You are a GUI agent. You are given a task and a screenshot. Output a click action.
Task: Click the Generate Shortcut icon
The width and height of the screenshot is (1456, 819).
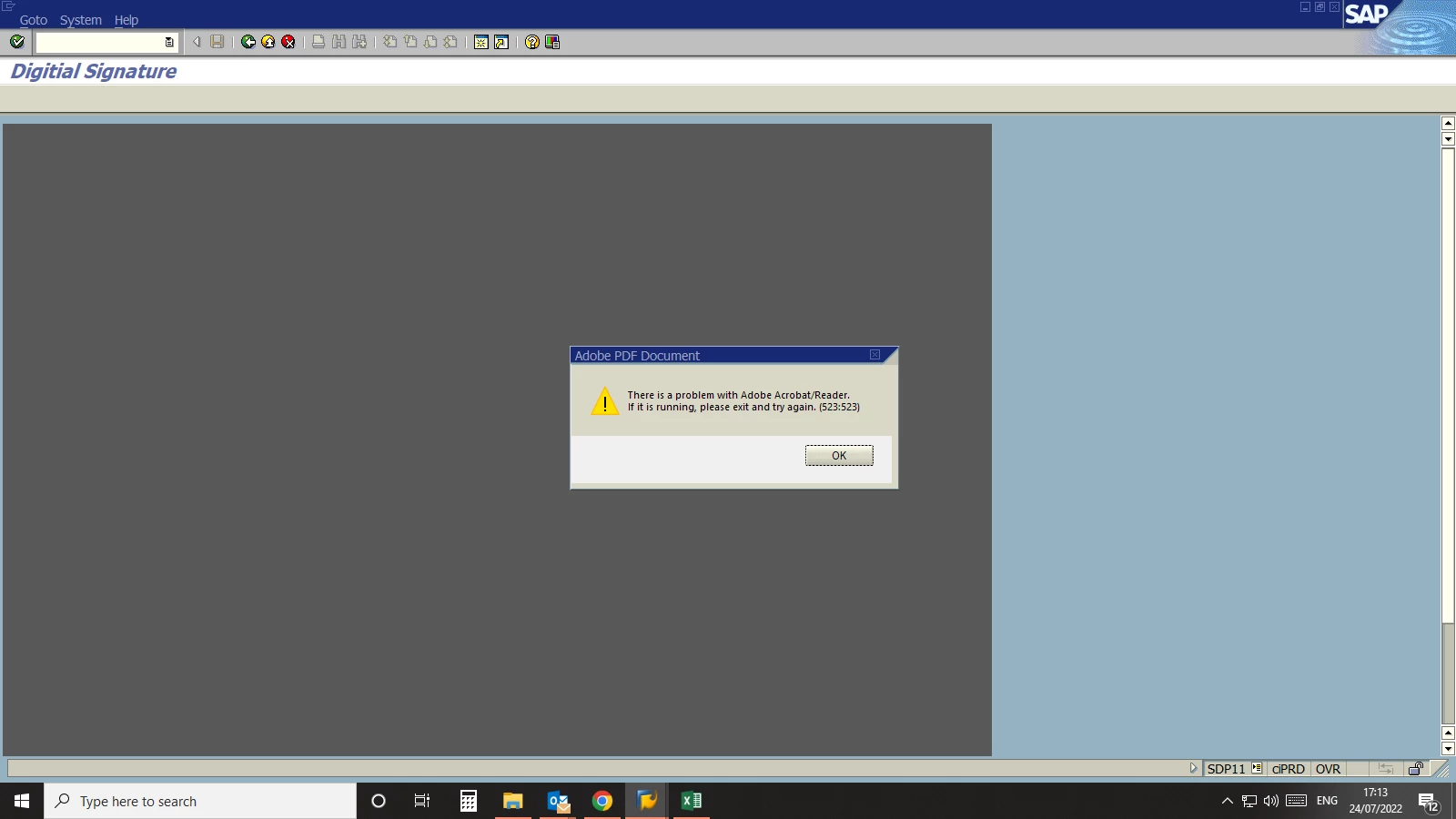click(500, 42)
